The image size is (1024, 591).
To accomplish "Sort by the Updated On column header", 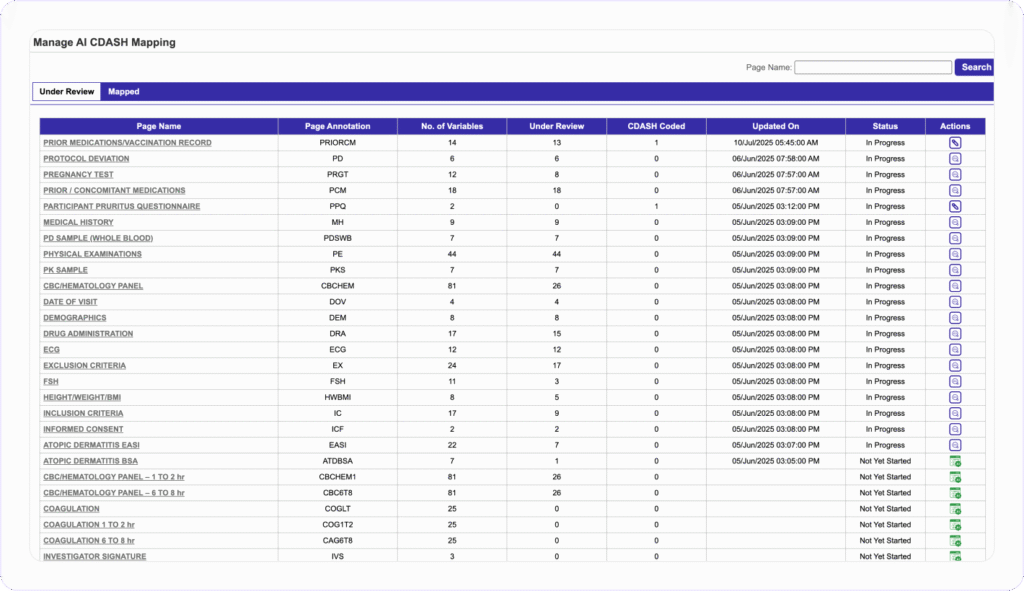I will 775,126.
